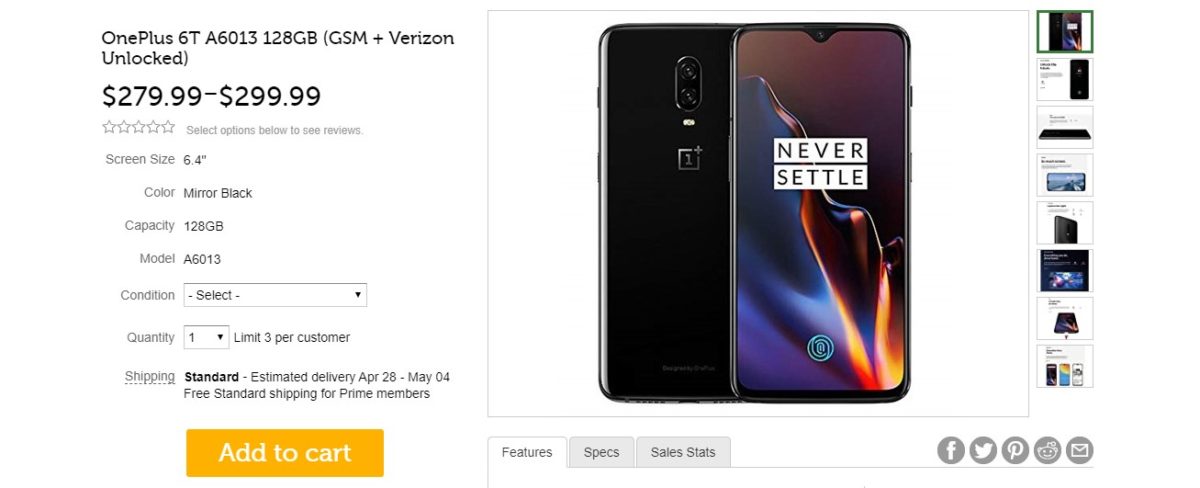Share product on Facebook
Viewport: 1200px width, 488px height.
(x=951, y=451)
